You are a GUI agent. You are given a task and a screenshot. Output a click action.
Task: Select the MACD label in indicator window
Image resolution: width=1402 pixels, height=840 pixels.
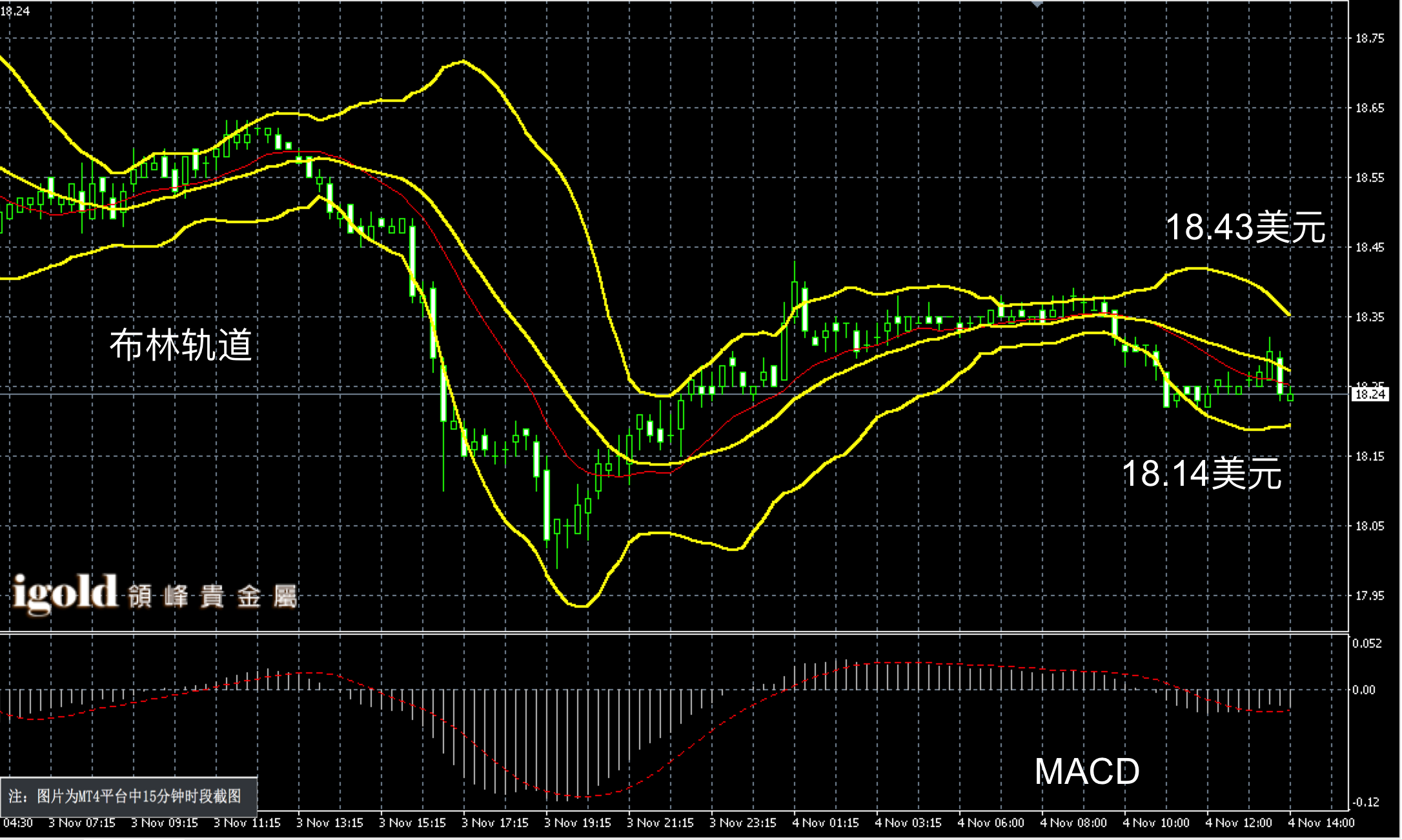pyautogui.click(x=1087, y=772)
